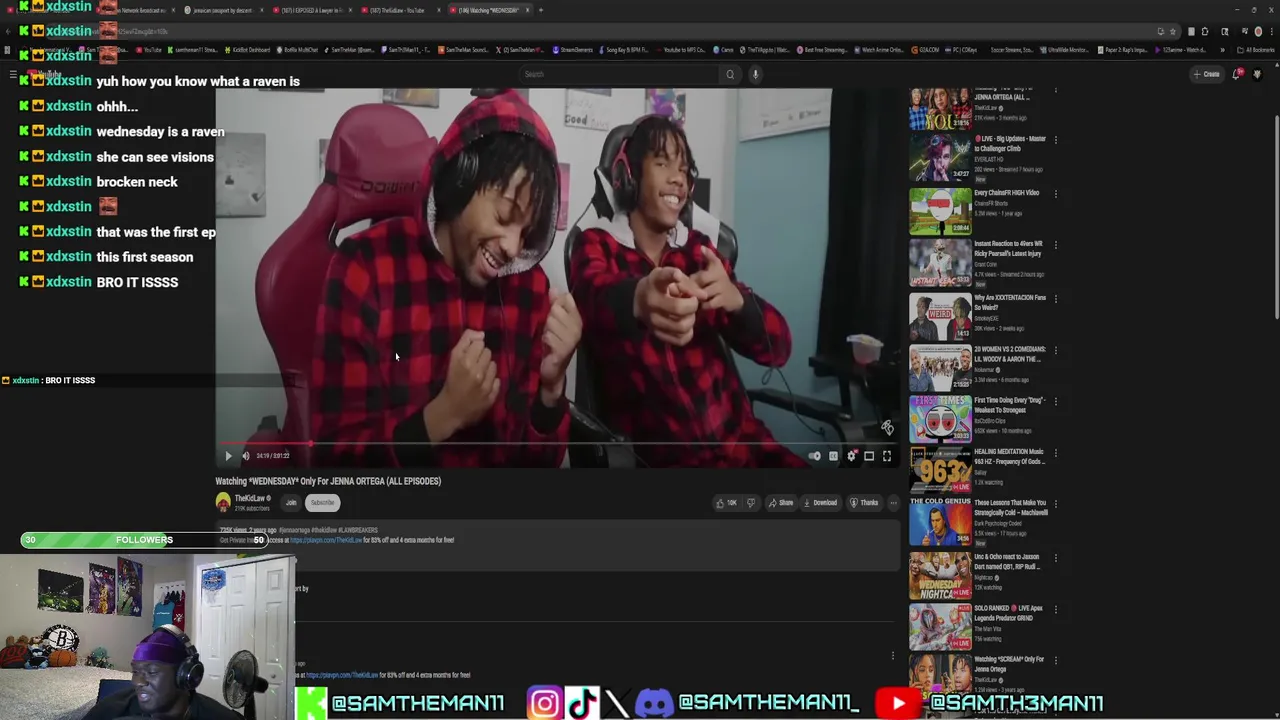Open the options menu for 20 WOMEN VS 2 COMEDIANS

point(1055,351)
